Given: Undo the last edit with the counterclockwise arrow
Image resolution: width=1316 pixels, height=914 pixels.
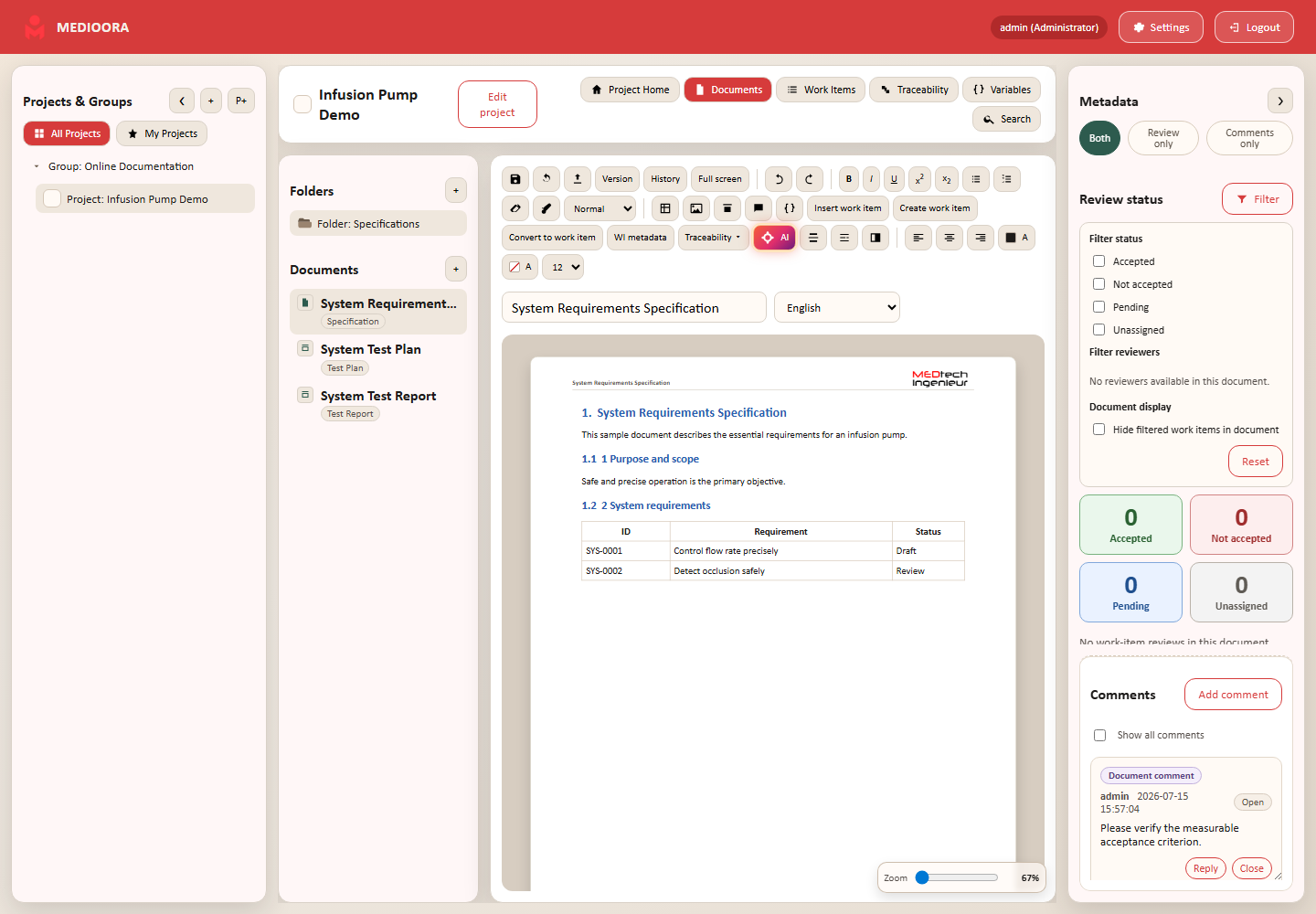Looking at the screenshot, I should click(x=779, y=179).
